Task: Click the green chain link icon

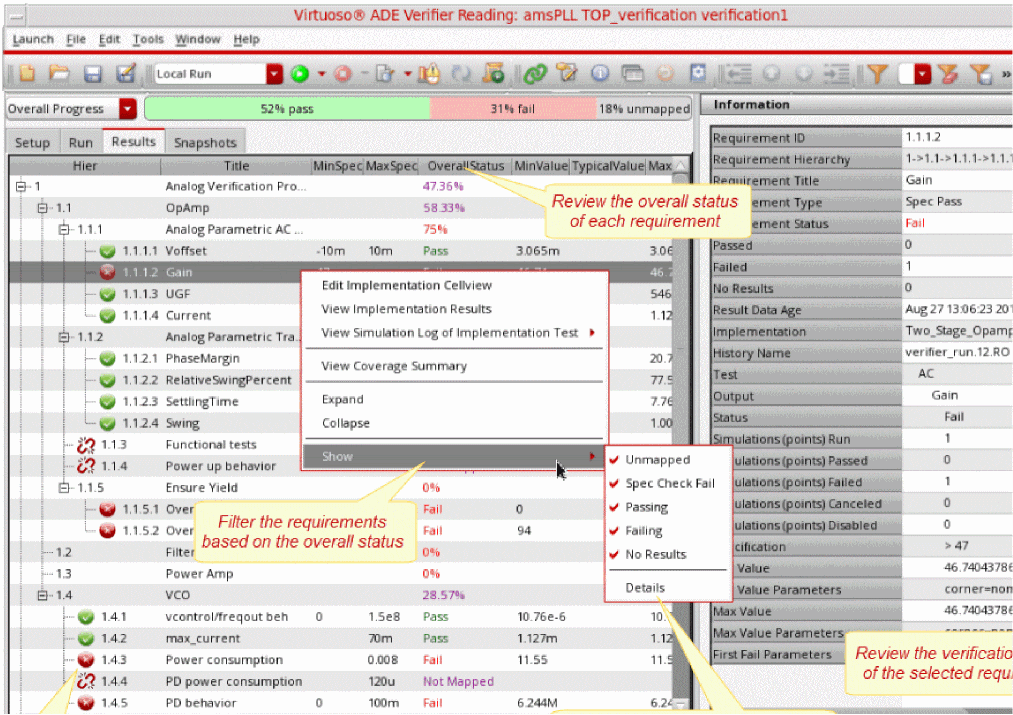Action: coord(535,74)
